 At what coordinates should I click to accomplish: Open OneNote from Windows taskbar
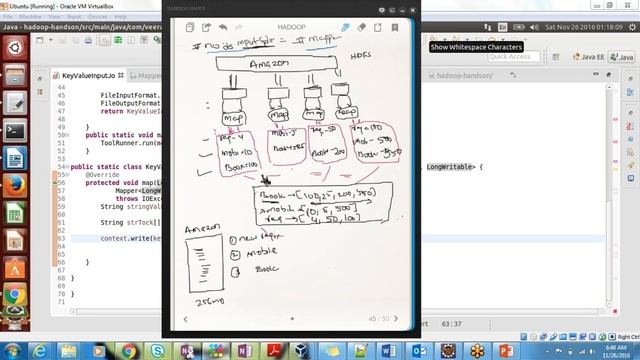point(244,351)
